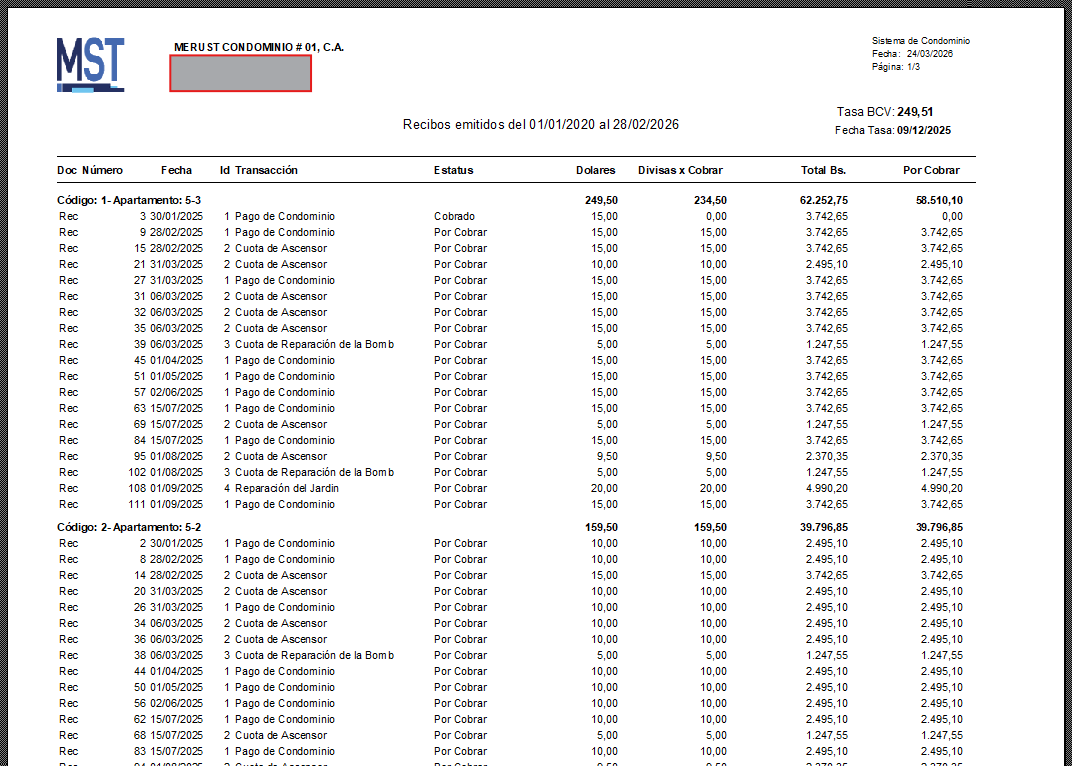Viewport: 1072px width, 766px height.
Task: Click the 'Página: 1/3' page indicator
Action: 896,67
